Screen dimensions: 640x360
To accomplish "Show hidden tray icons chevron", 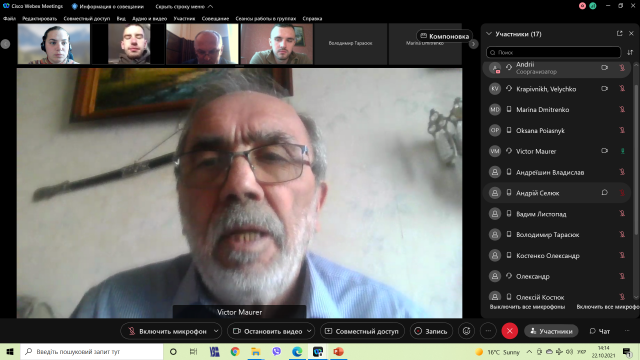I will tap(529, 351).
